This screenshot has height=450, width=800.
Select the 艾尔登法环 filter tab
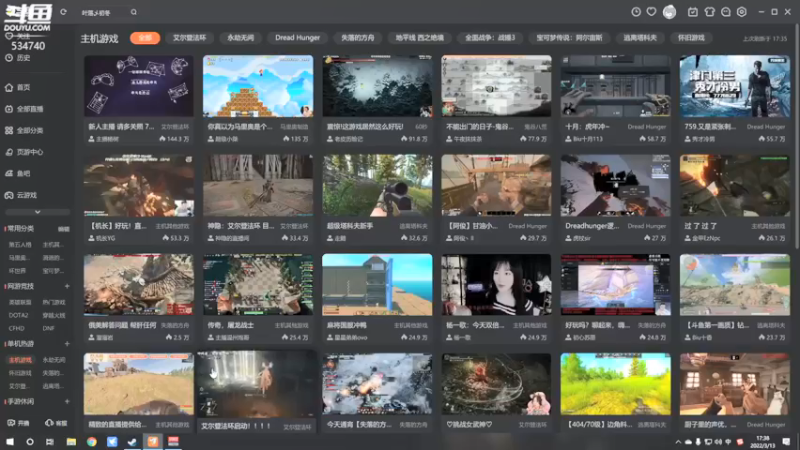tap(189, 38)
